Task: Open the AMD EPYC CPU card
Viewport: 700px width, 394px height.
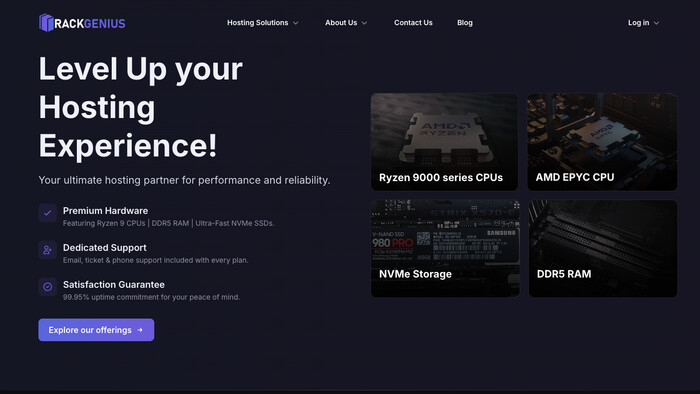Action: pyautogui.click(x=602, y=142)
